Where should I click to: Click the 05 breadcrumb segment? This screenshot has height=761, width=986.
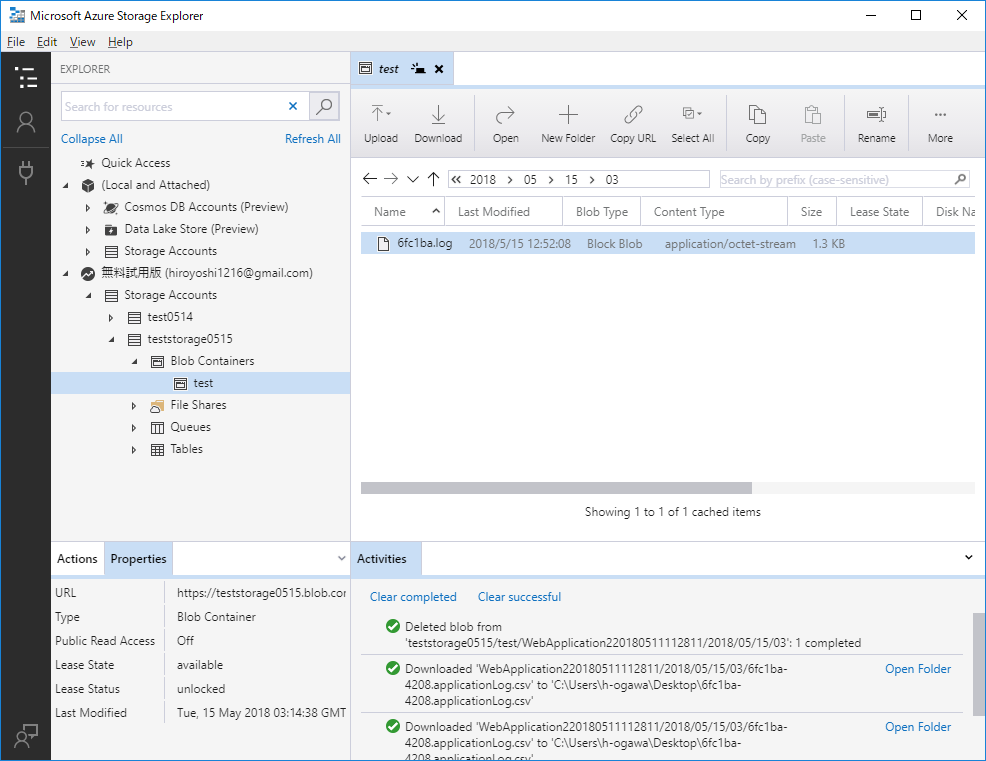tap(530, 180)
